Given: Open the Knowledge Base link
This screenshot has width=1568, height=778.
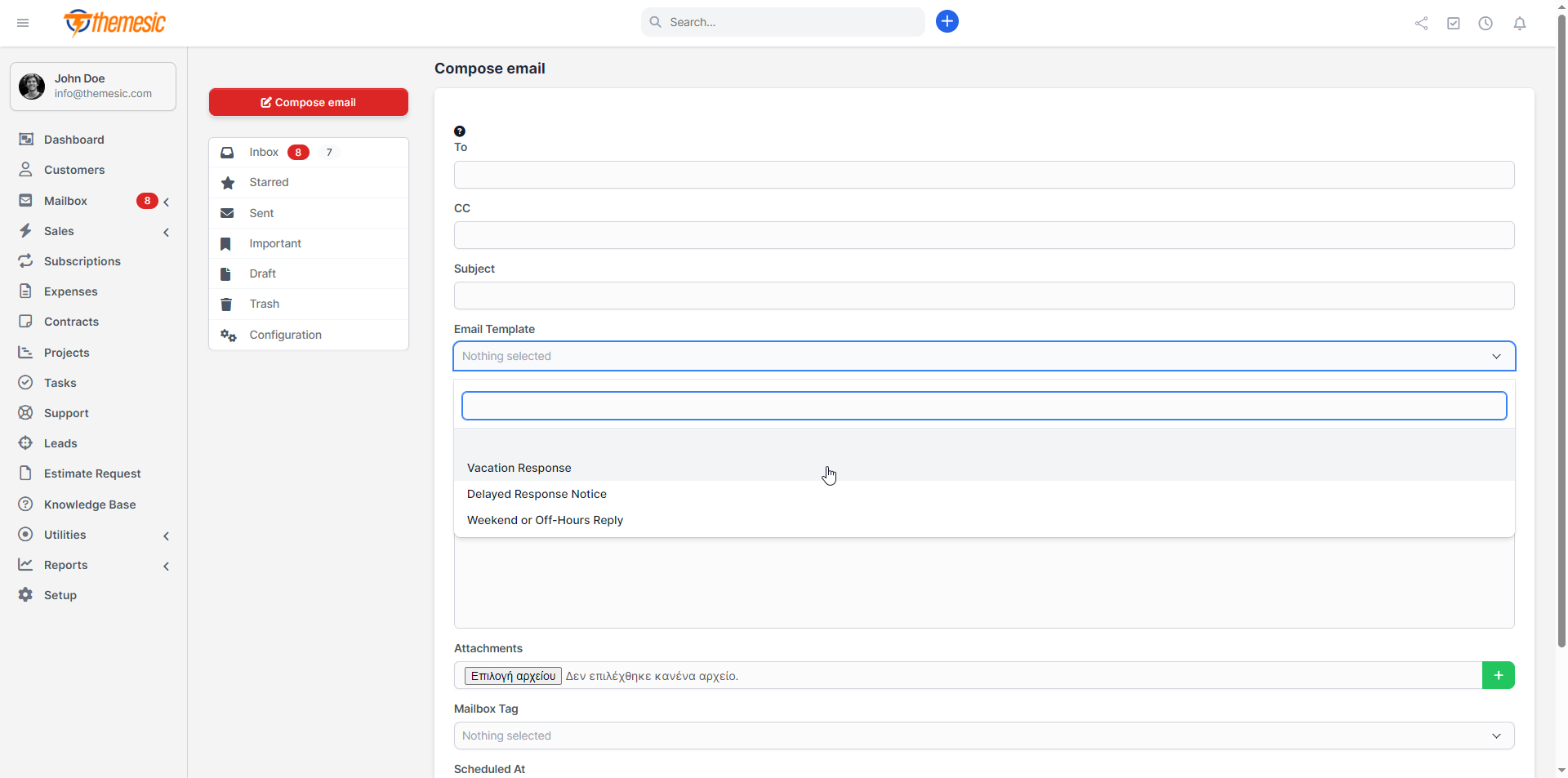Looking at the screenshot, I should pos(89,505).
